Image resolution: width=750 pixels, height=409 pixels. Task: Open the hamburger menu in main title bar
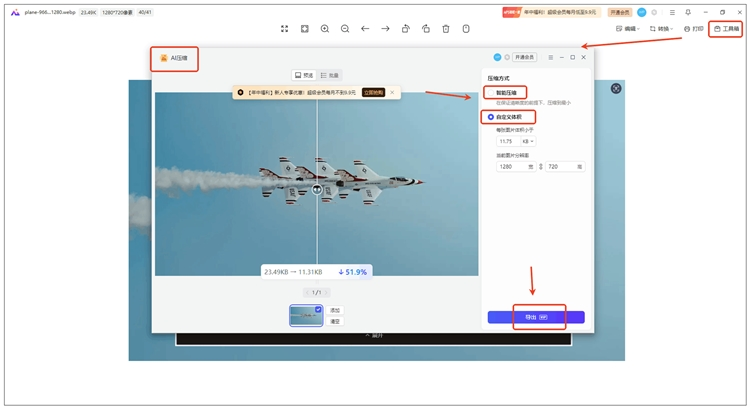coord(672,12)
